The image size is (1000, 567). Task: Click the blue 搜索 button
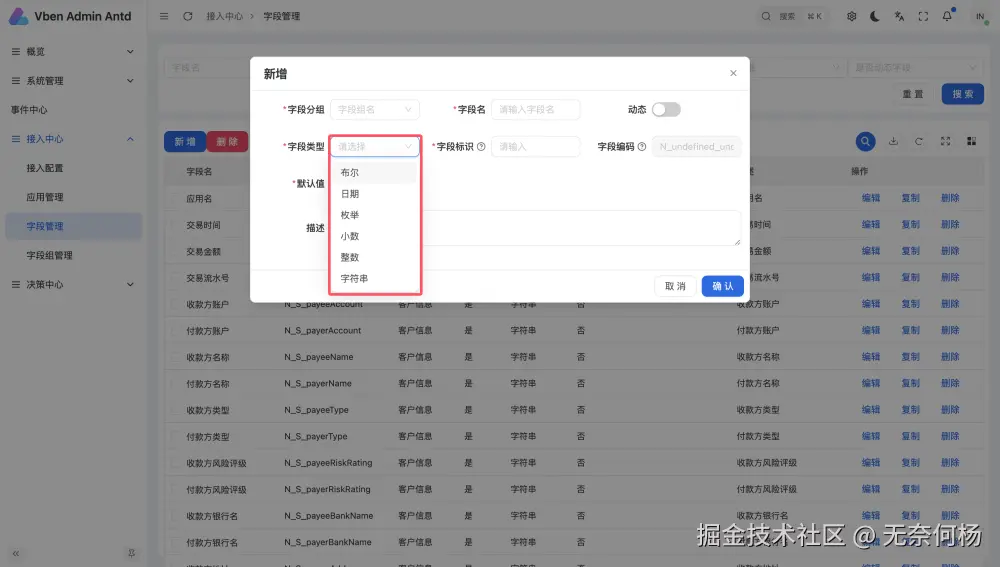[962, 94]
